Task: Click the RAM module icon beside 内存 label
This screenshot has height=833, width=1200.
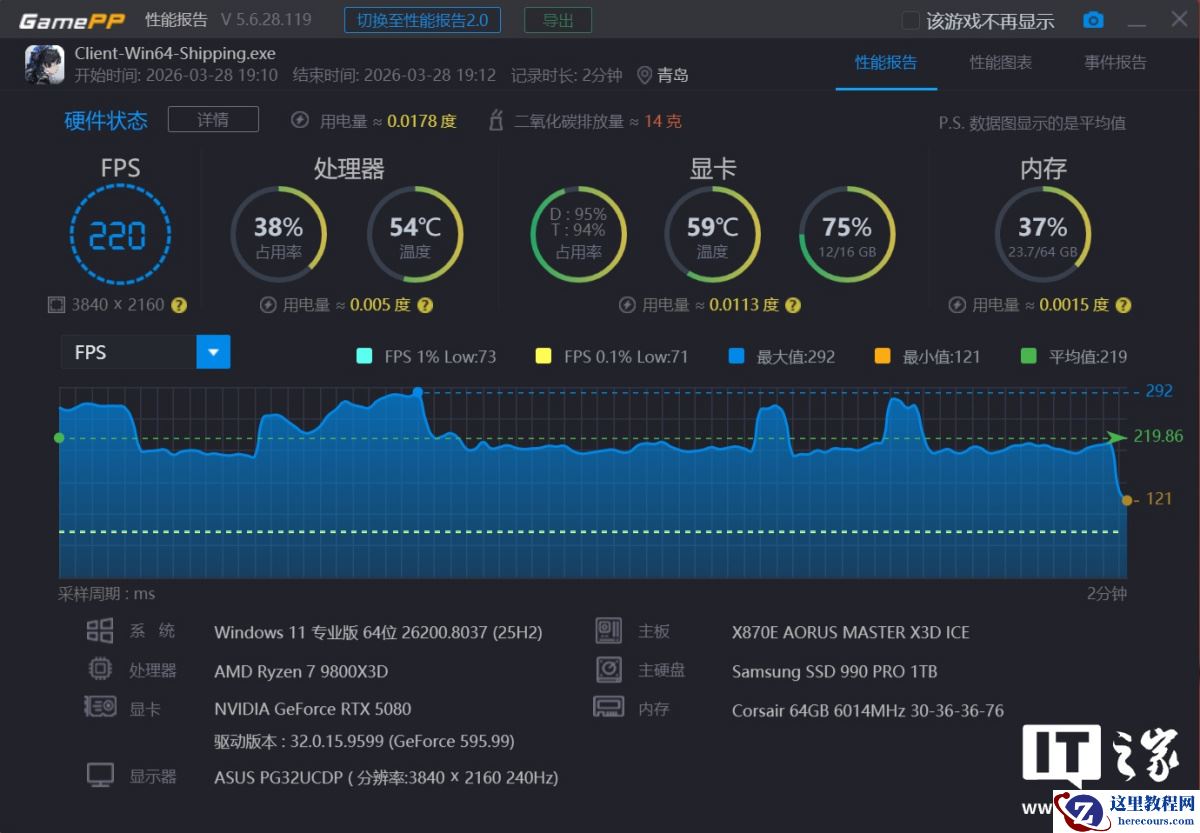Action: pyautogui.click(x=608, y=707)
